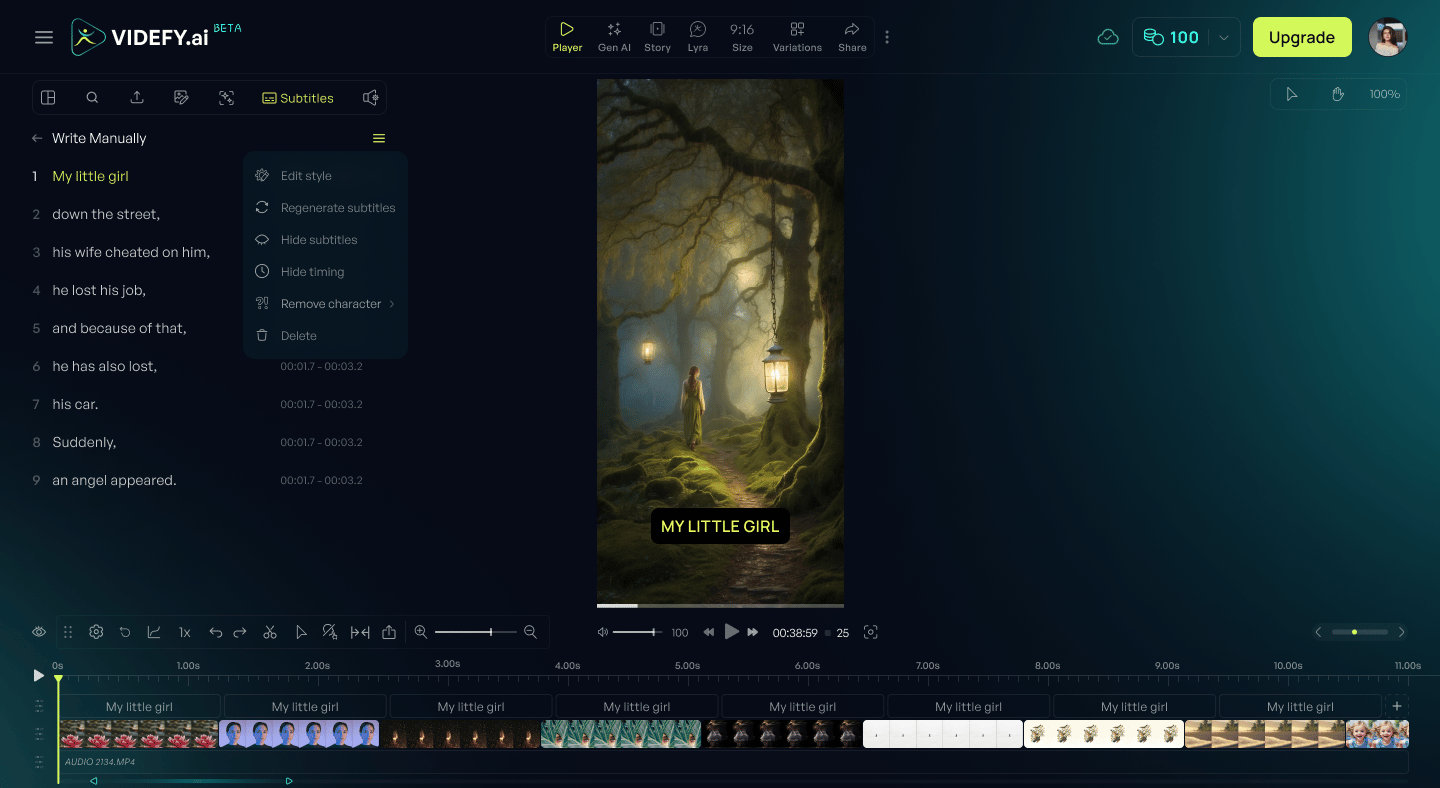Screen dimensions: 1440x788
Task: Open the AI scan sparkle panel
Action: click(226, 98)
